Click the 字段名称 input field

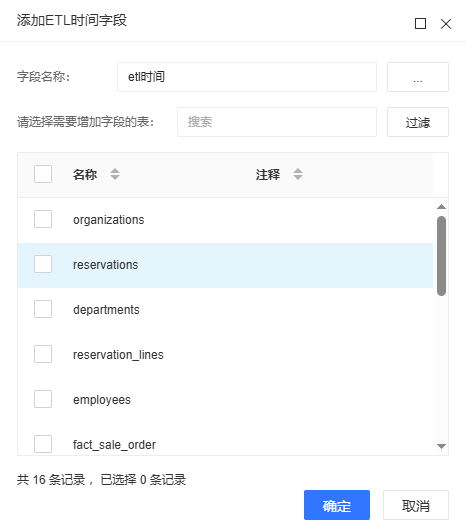coord(247,77)
